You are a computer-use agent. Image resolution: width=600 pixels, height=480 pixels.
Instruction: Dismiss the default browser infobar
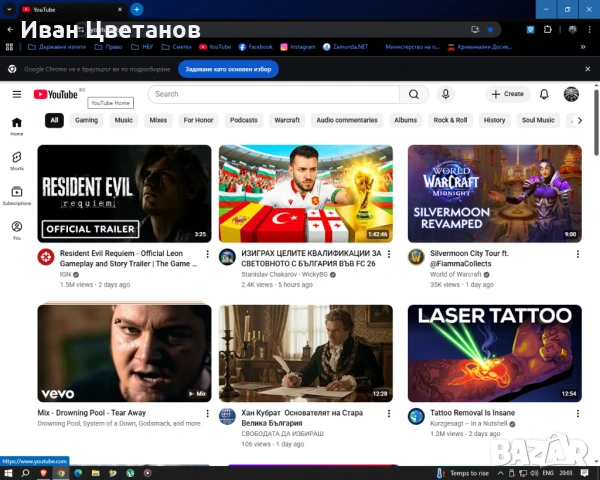point(588,69)
